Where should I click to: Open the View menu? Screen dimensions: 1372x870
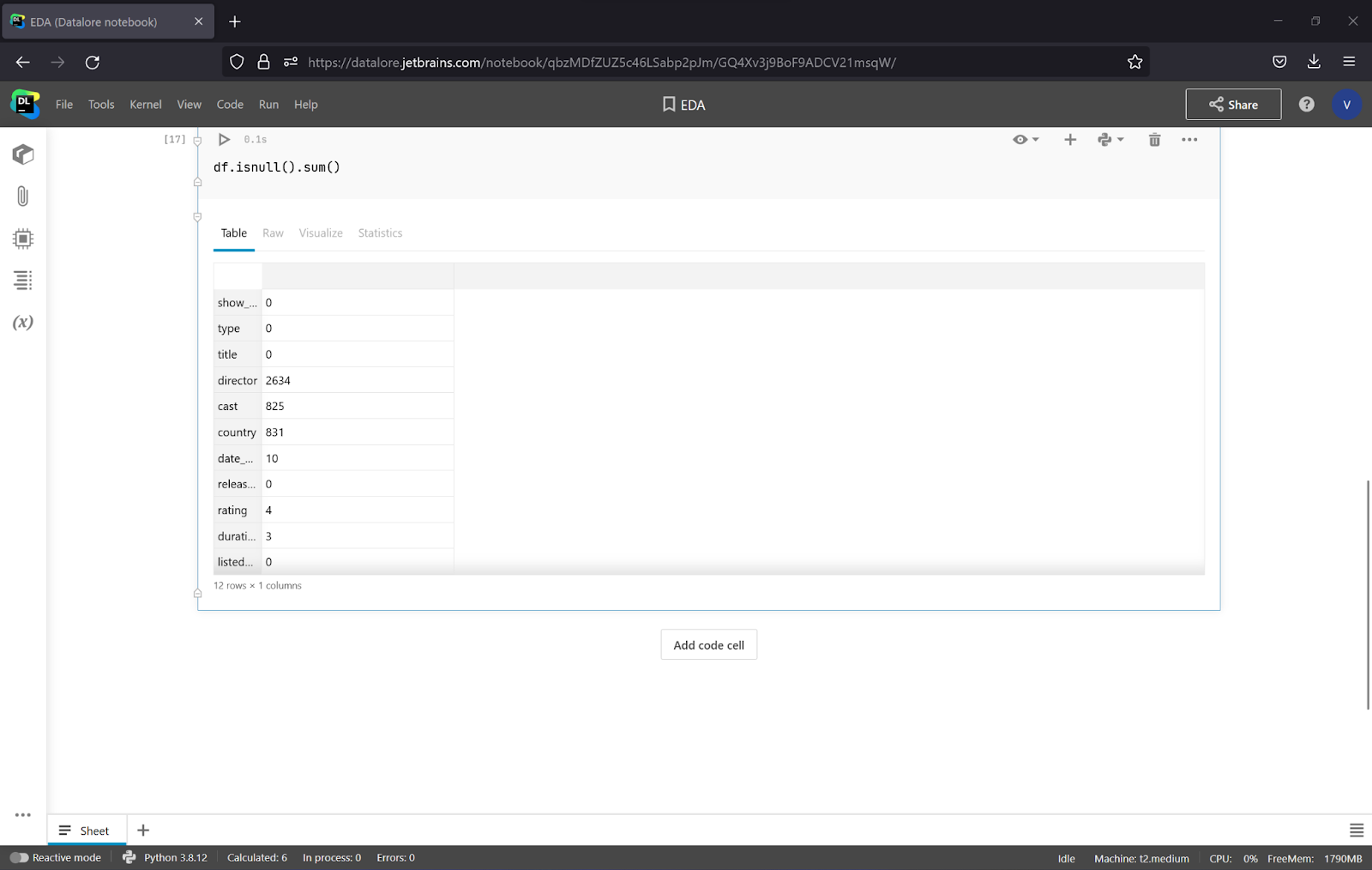point(190,104)
